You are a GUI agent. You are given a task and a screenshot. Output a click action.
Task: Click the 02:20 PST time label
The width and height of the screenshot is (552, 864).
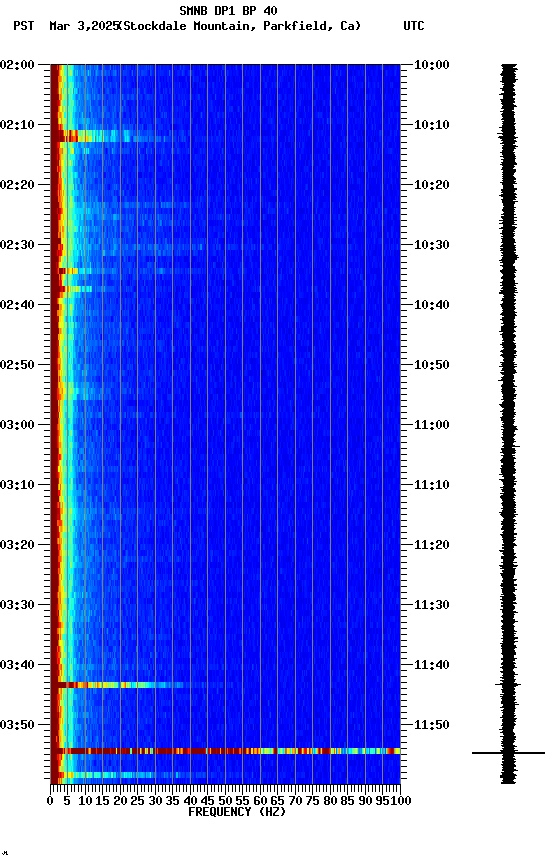pos(17,185)
